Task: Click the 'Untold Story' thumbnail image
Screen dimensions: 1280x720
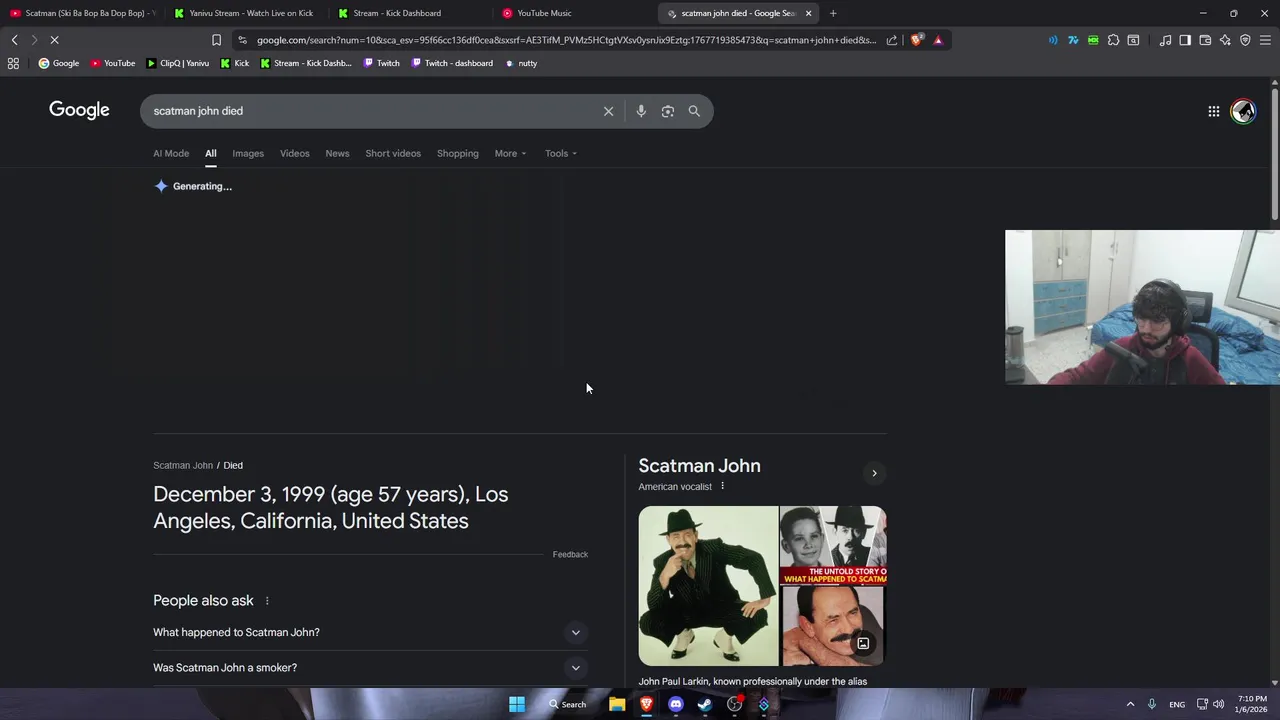Action: tap(833, 545)
